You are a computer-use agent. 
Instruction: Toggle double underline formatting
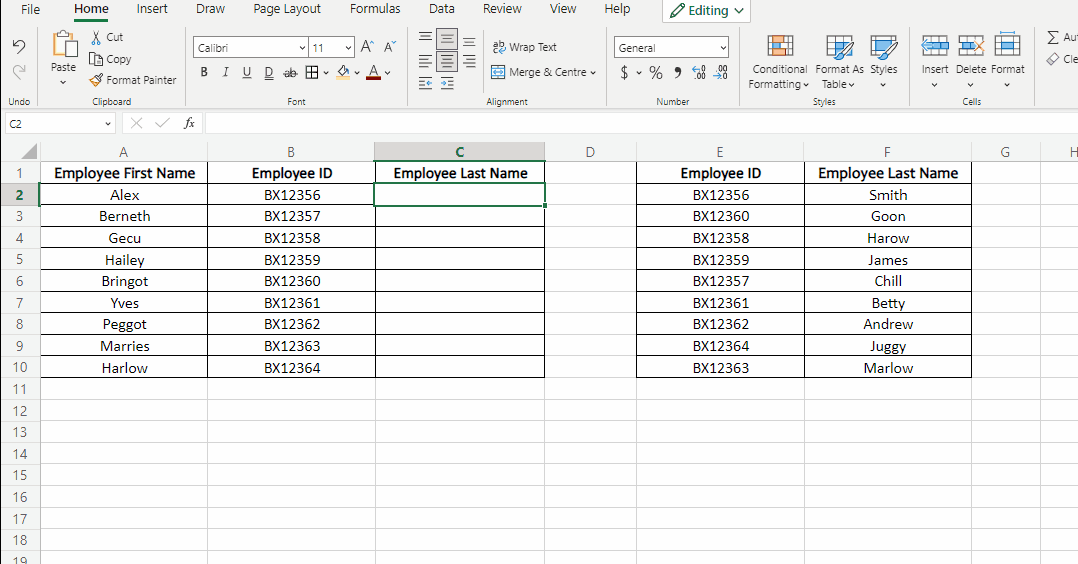click(269, 72)
